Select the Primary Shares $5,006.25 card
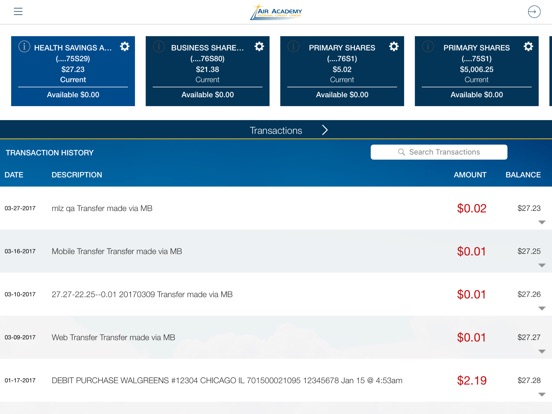 point(477,71)
